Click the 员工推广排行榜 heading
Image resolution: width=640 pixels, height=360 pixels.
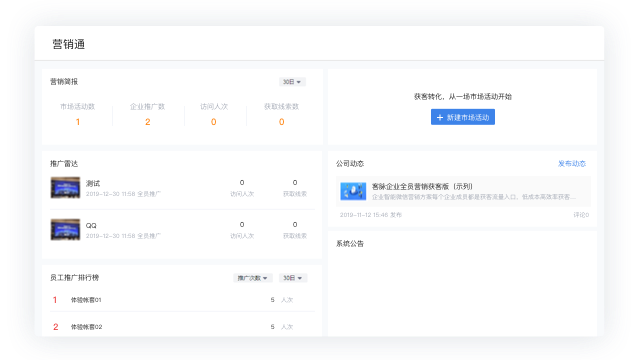tap(75, 278)
